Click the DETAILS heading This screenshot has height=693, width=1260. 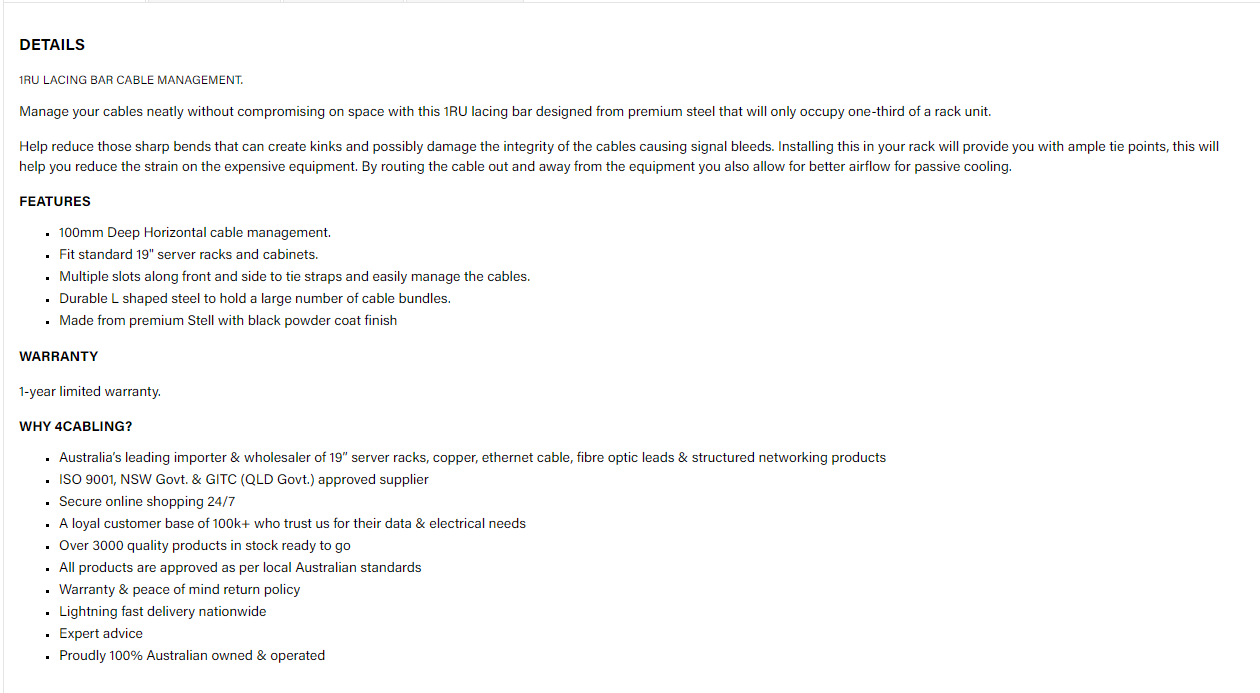(52, 45)
